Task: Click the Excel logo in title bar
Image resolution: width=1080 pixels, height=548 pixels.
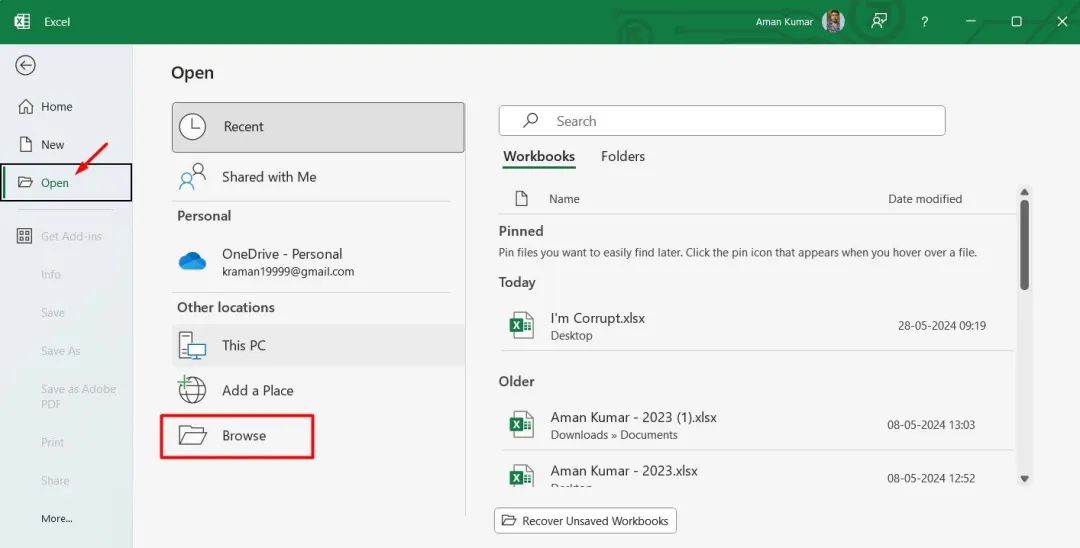Action: 22,21
